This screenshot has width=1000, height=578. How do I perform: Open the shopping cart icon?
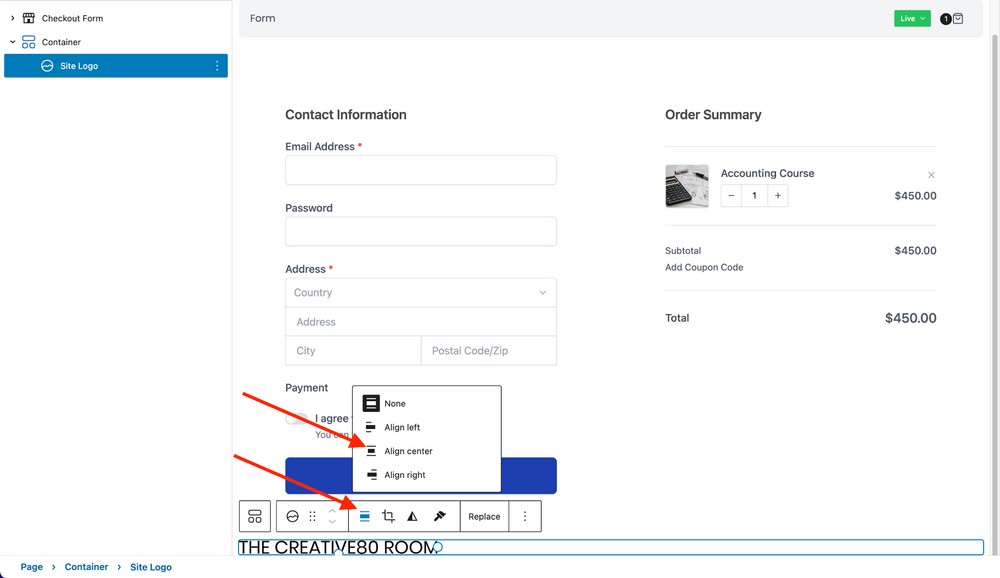pos(957,19)
